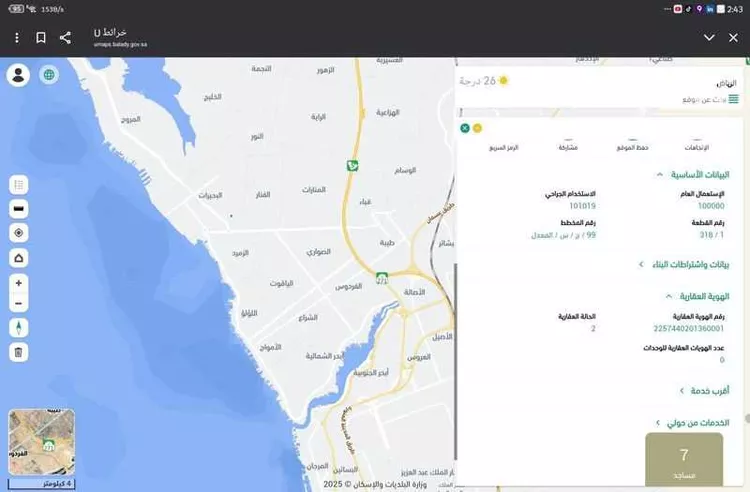
Task: Click the أبحر الجنوبية label on map
Action: click(371, 372)
